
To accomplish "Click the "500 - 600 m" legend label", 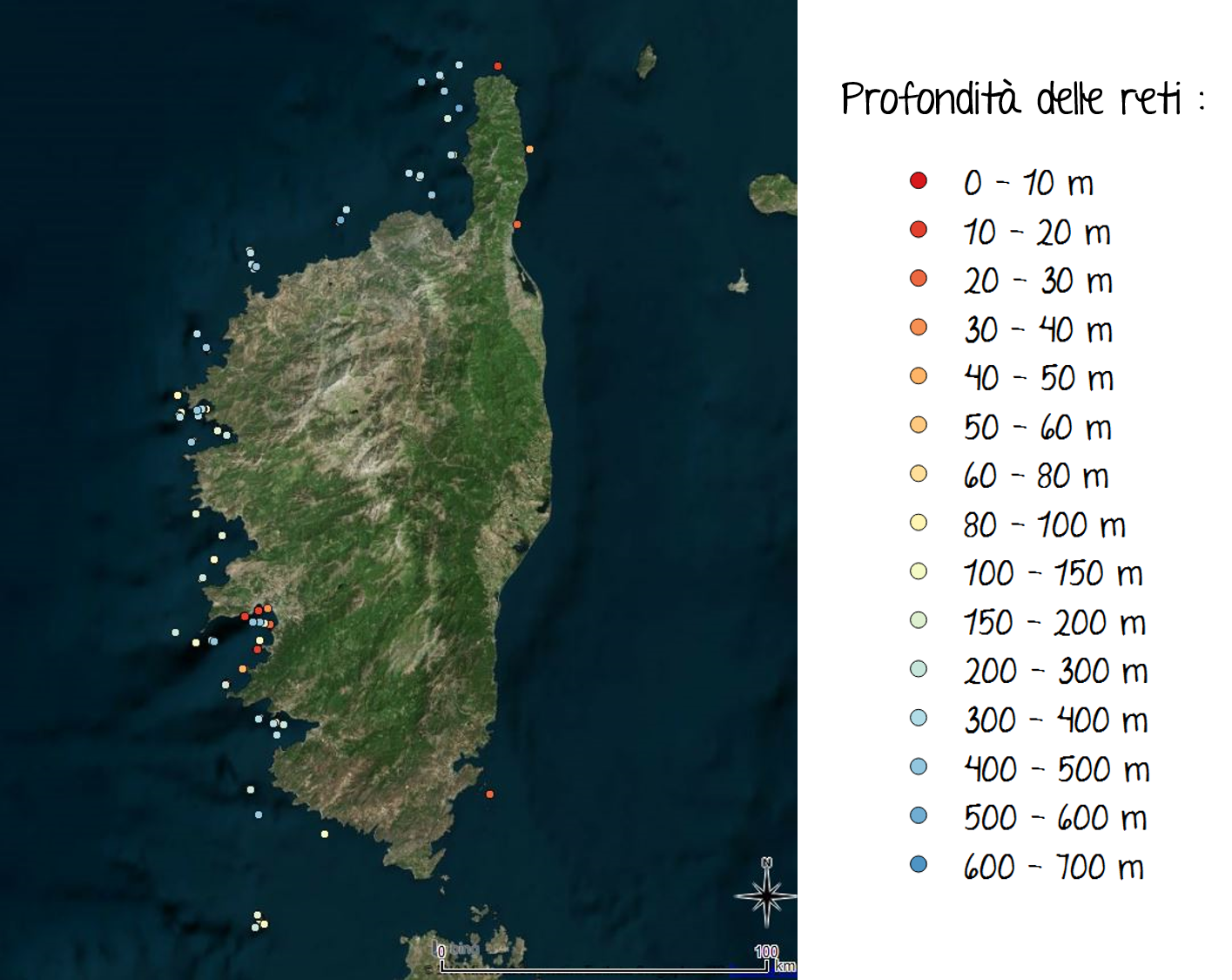I will coord(1054,817).
